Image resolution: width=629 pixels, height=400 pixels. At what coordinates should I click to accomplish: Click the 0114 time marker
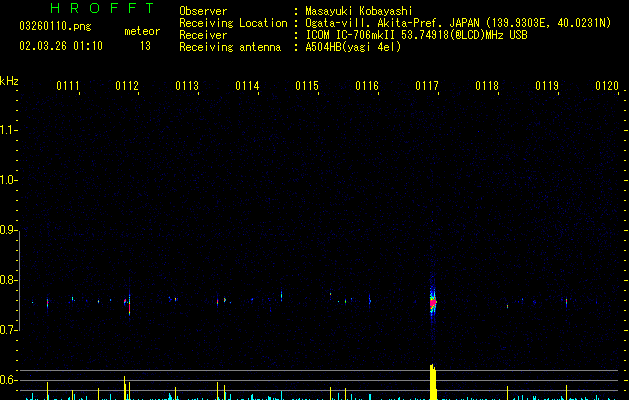coord(247,86)
